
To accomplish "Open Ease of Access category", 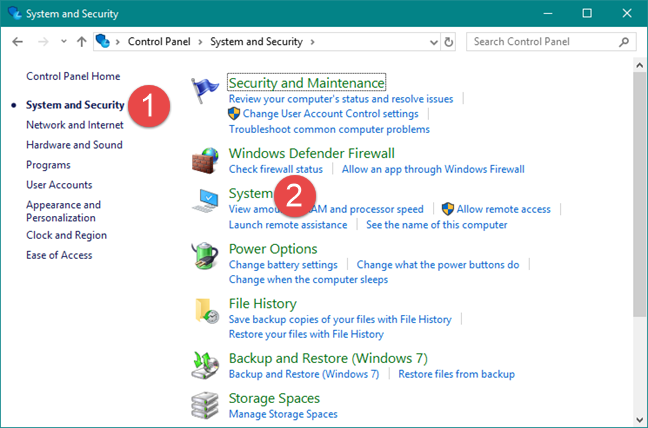I will [59, 255].
